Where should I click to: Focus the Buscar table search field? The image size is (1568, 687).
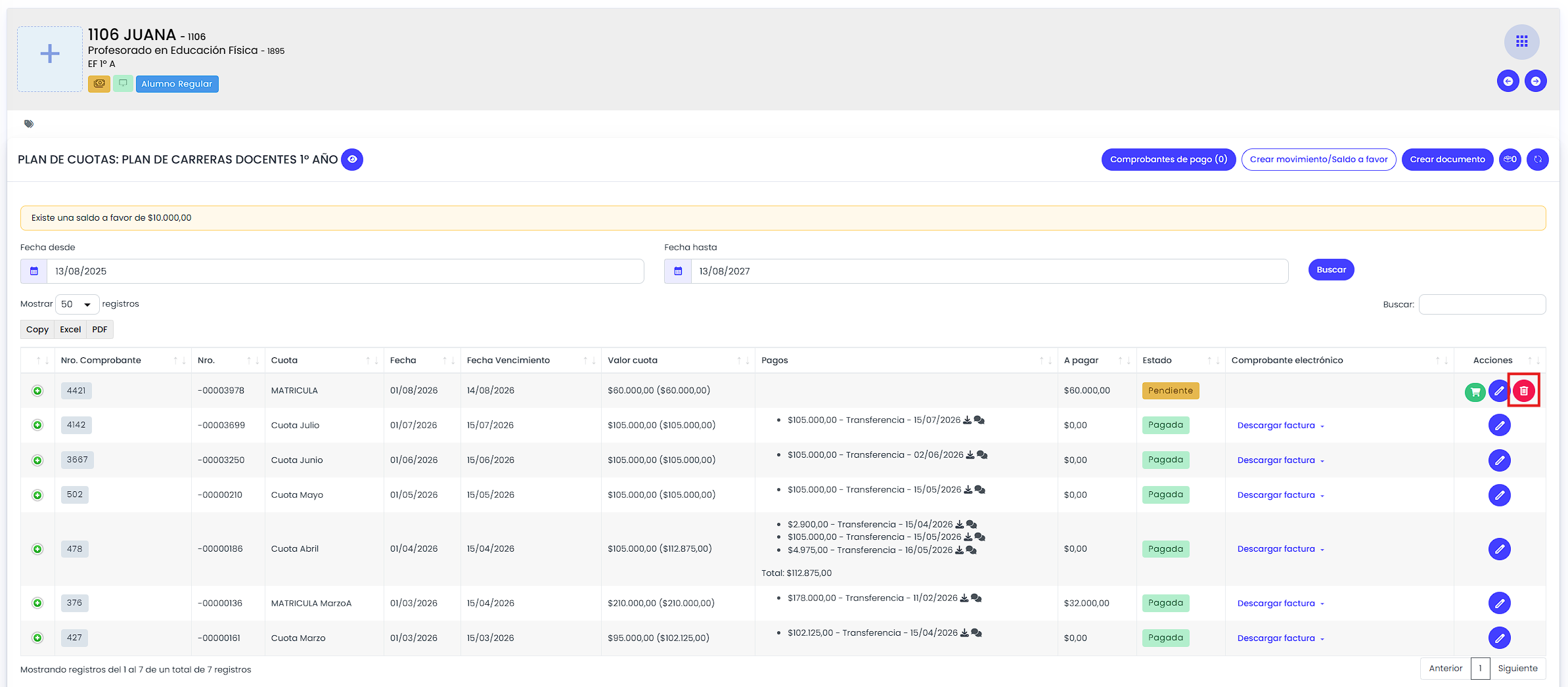(x=1482, y=305)
